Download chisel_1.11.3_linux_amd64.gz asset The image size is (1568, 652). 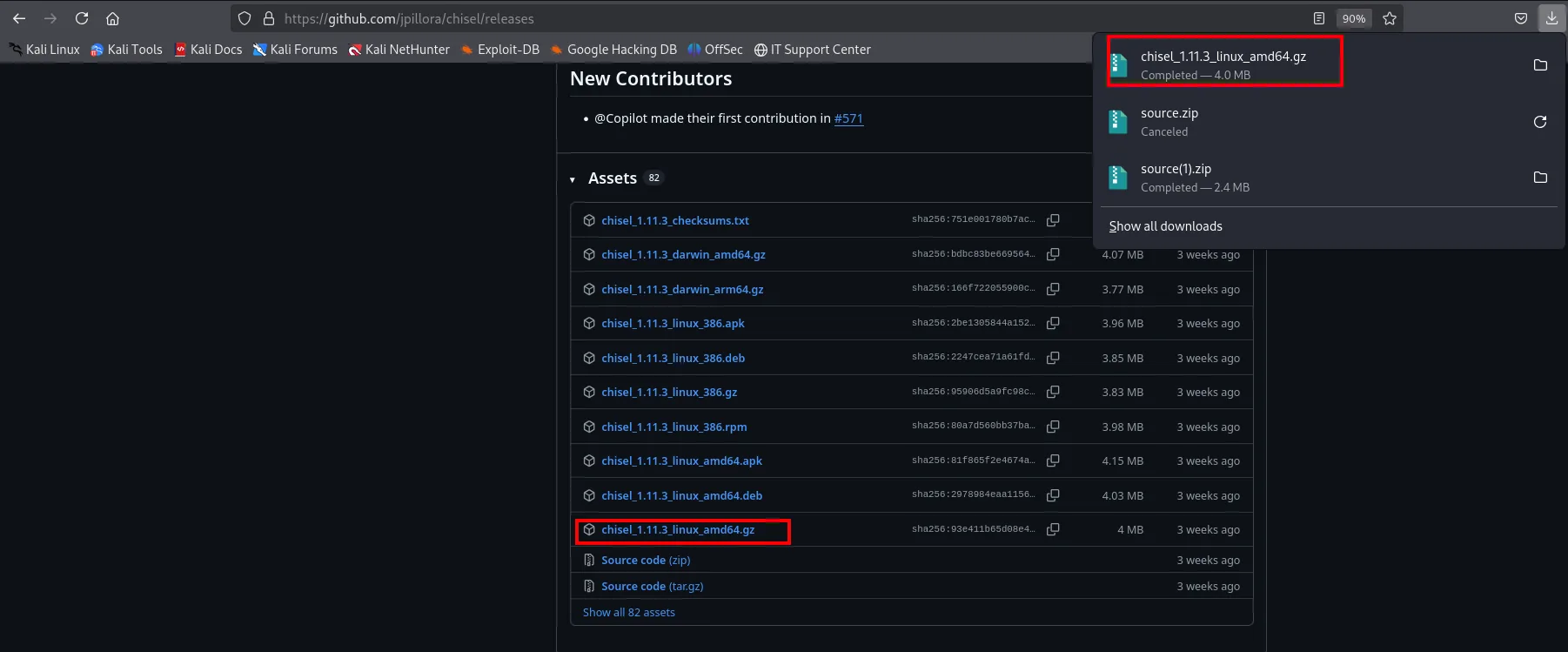pos(678,529)
